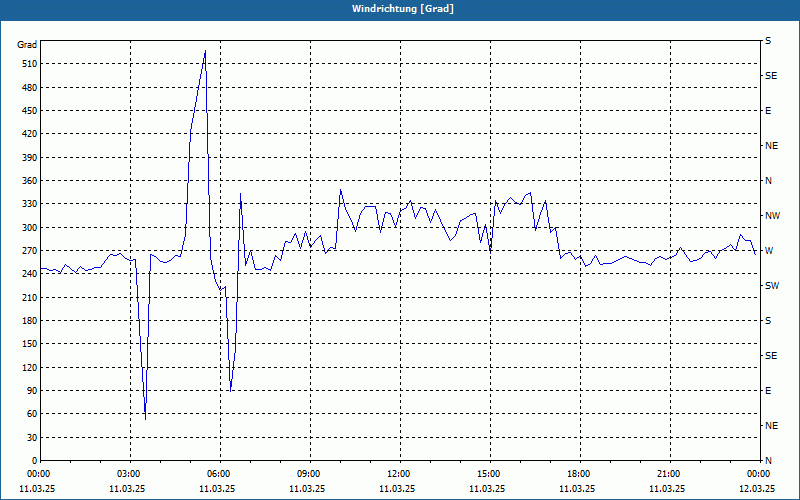This screenshot has width=800, height=500.
Task: Click the 270 y-axis tick label
Action: (x=30, y=251)
